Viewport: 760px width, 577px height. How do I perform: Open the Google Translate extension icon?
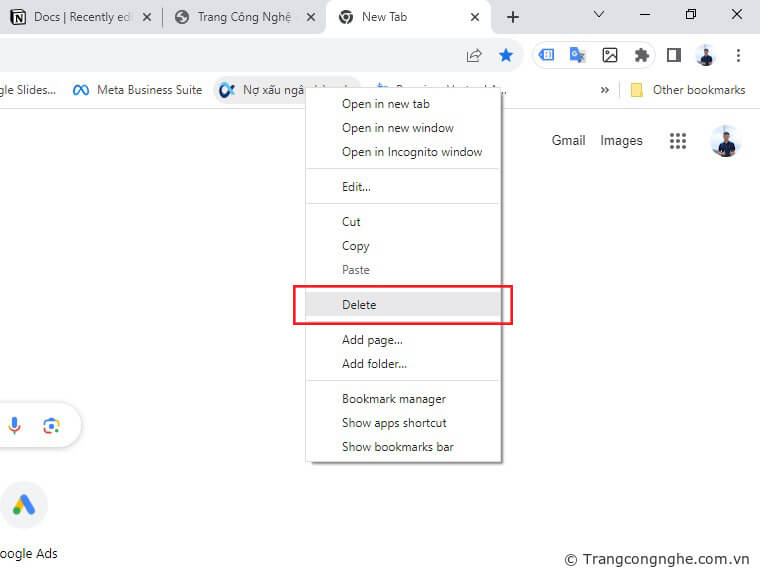(577, 56)
